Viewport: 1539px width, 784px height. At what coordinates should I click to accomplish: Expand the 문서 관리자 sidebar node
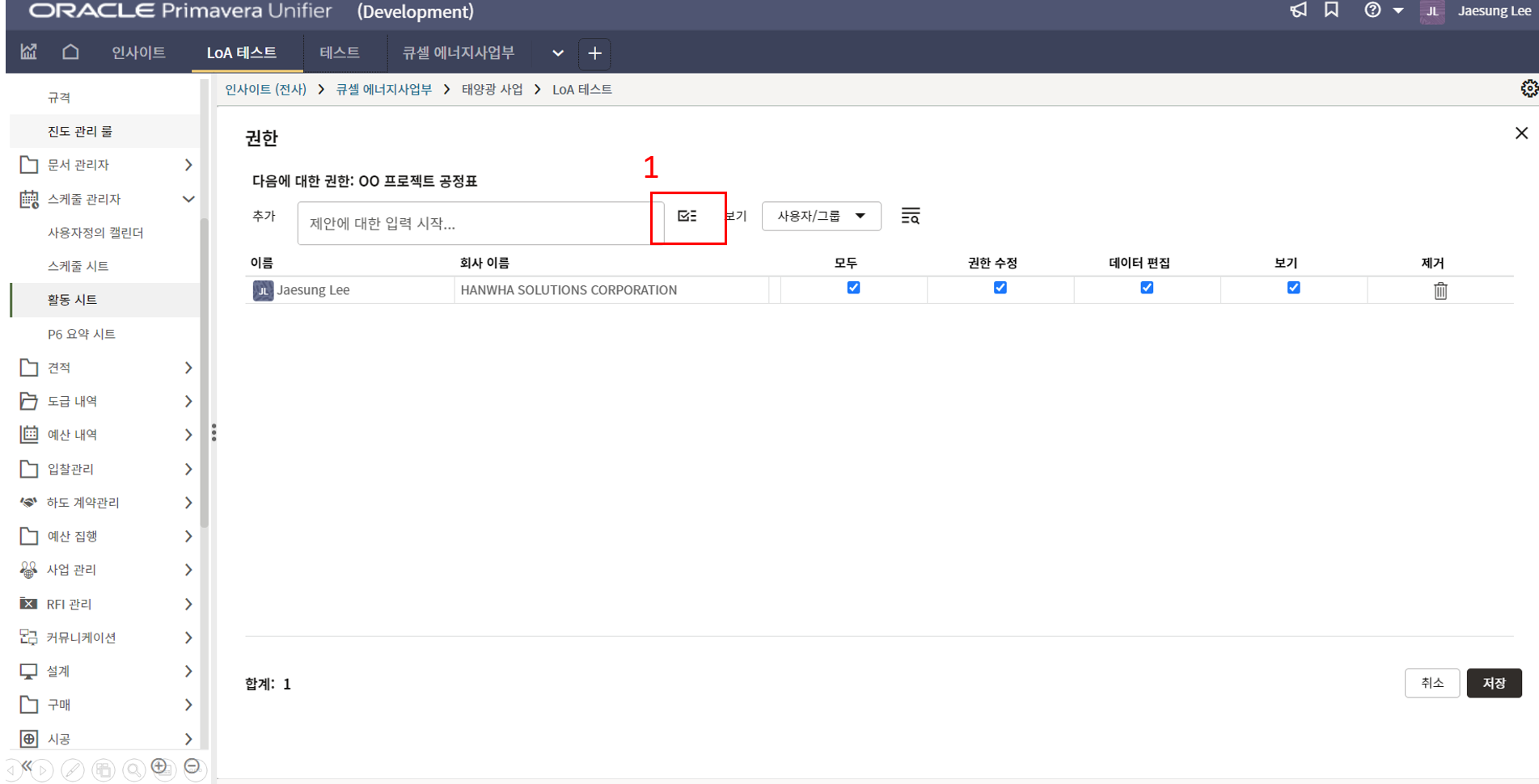[x=188, y=165]
